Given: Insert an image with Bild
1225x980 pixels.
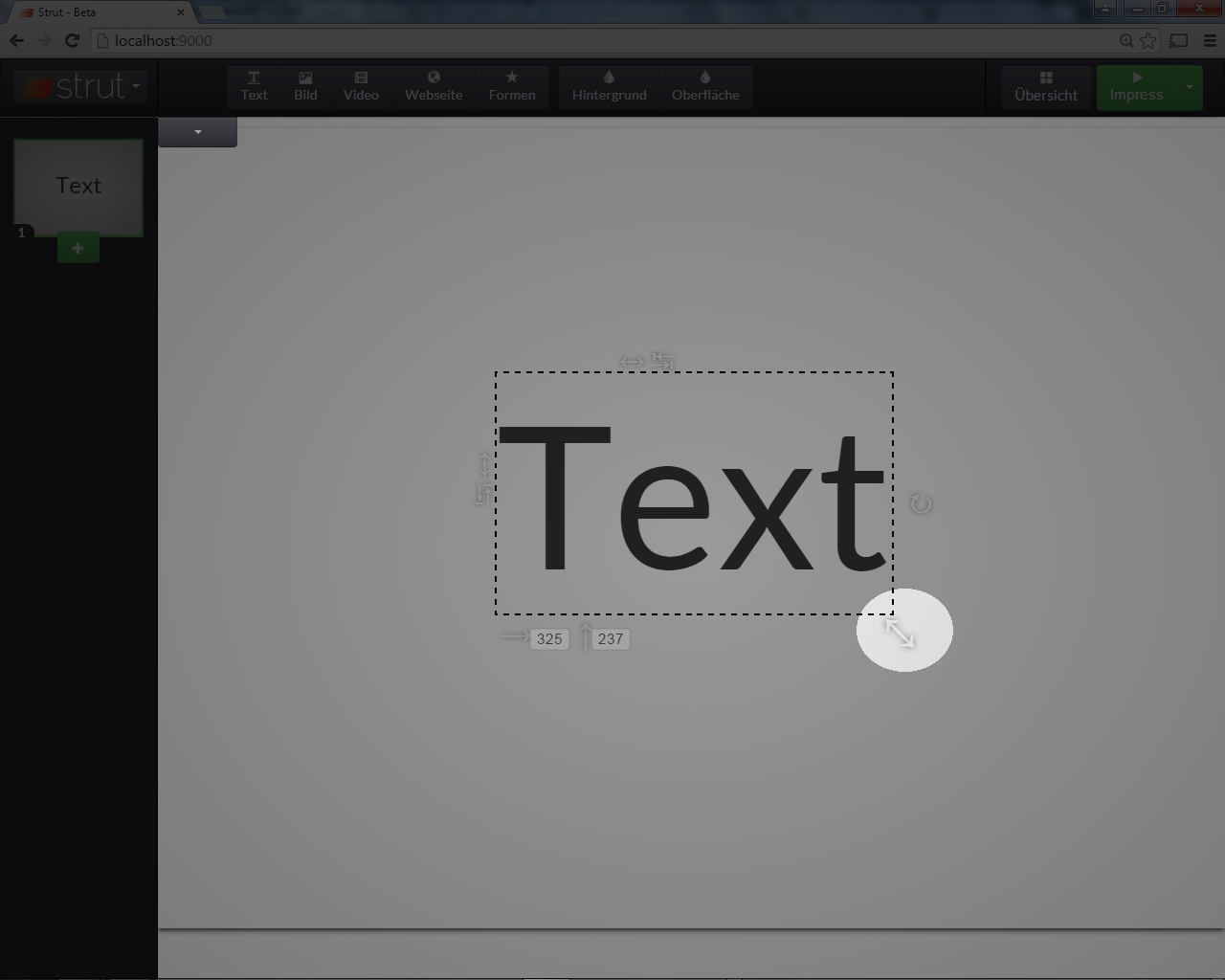Looking at the screenshot, I should [305, 86].
